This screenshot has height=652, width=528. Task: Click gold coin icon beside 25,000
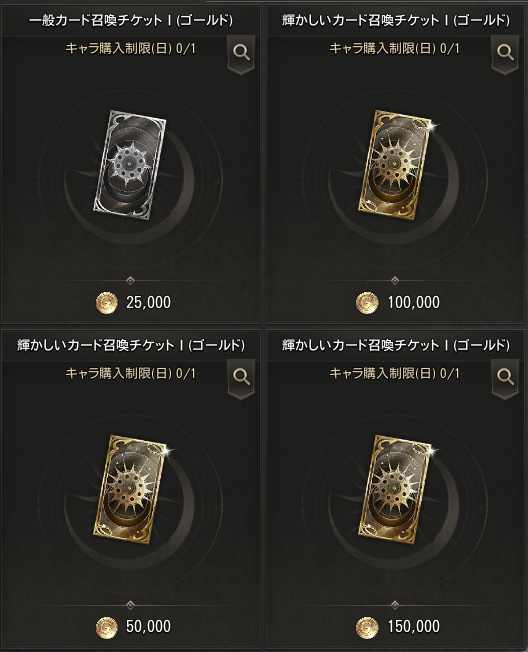[106, 303]
